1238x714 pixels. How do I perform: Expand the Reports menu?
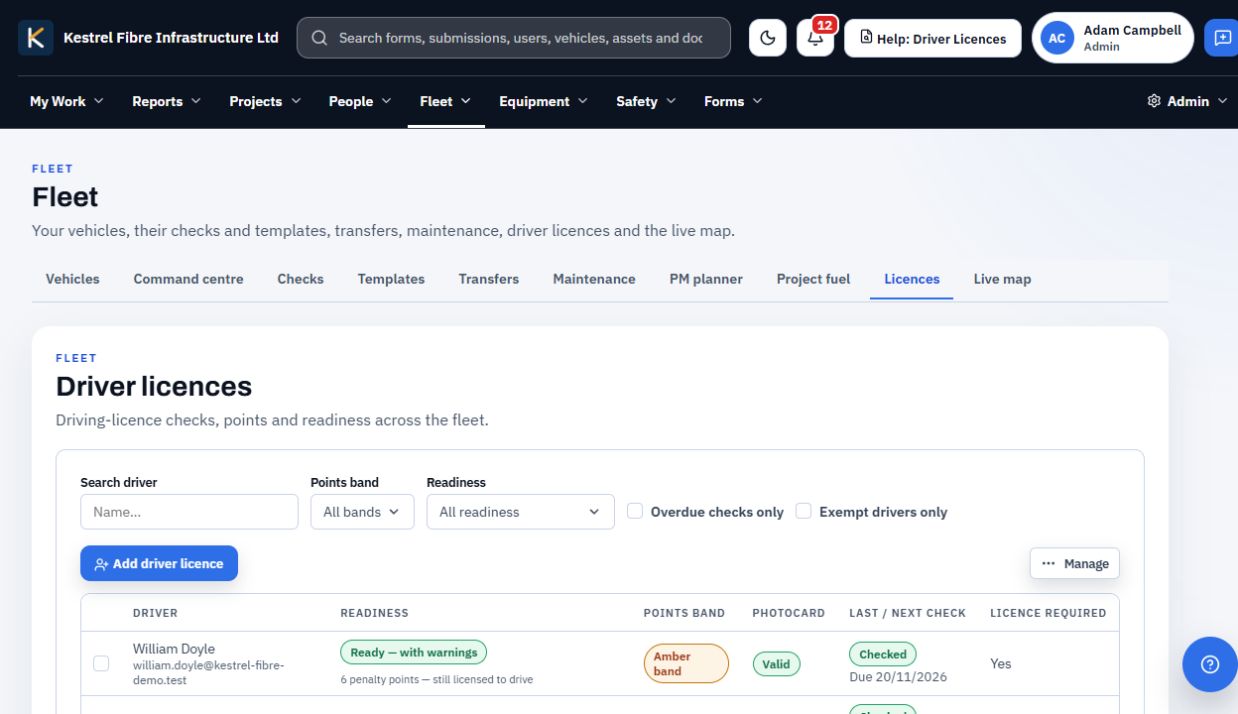(166, 101)
